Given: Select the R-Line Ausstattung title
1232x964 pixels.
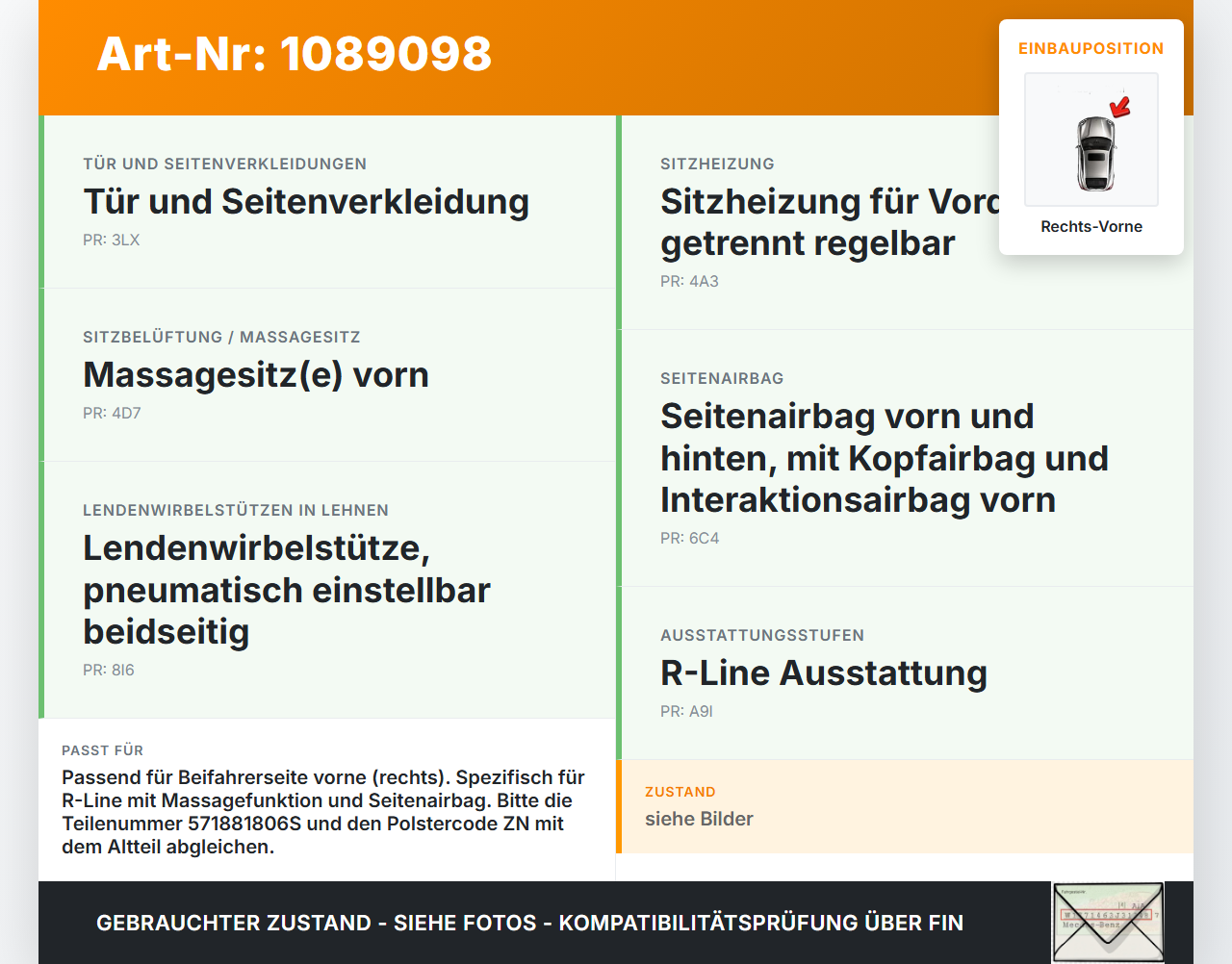Looking at the screenshot, I should pyautogui.click(x=824, y=673).
